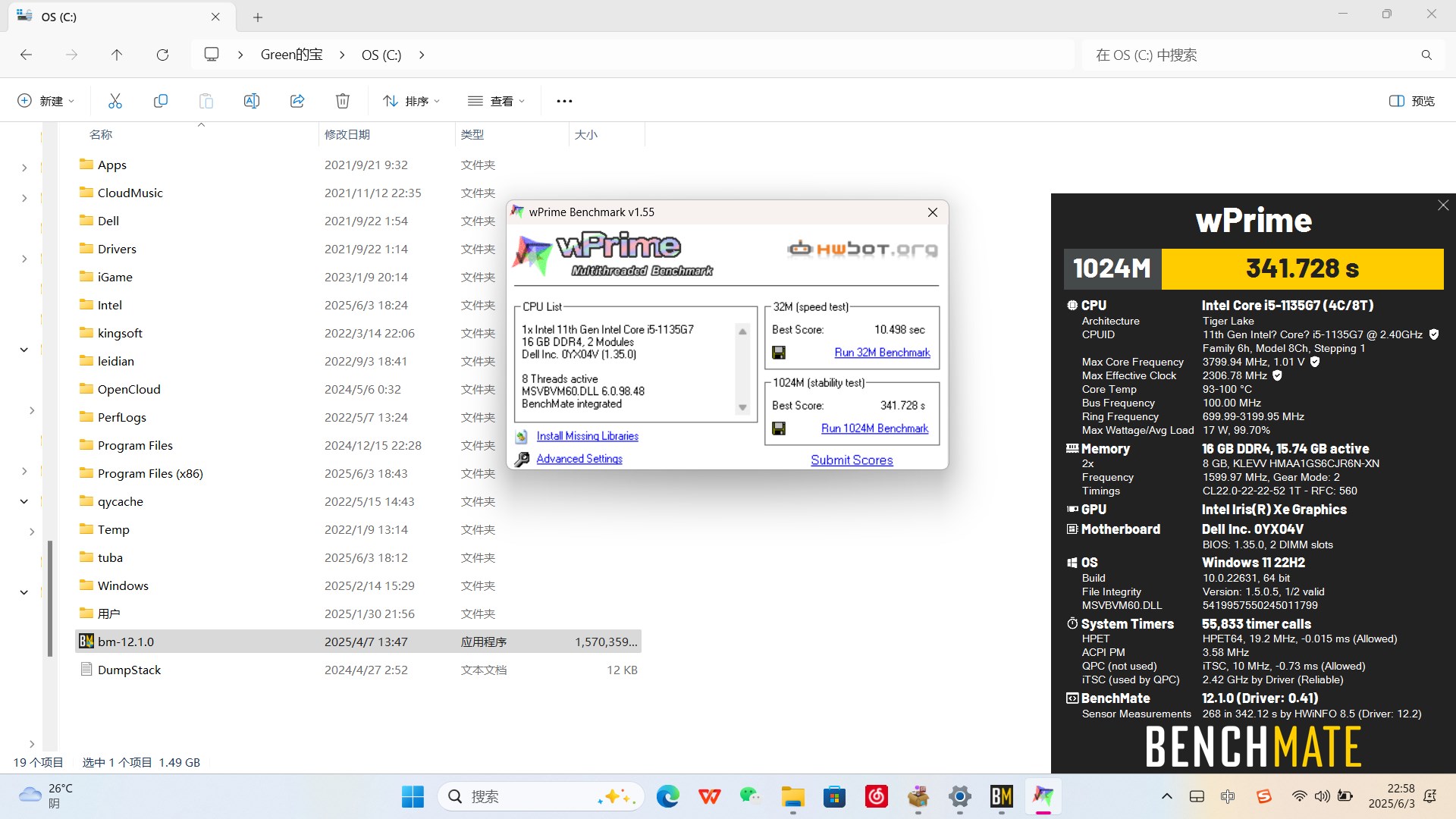Open WPS Office from taskbar
The image size is (1456, 819).
[x=710, y=796]
